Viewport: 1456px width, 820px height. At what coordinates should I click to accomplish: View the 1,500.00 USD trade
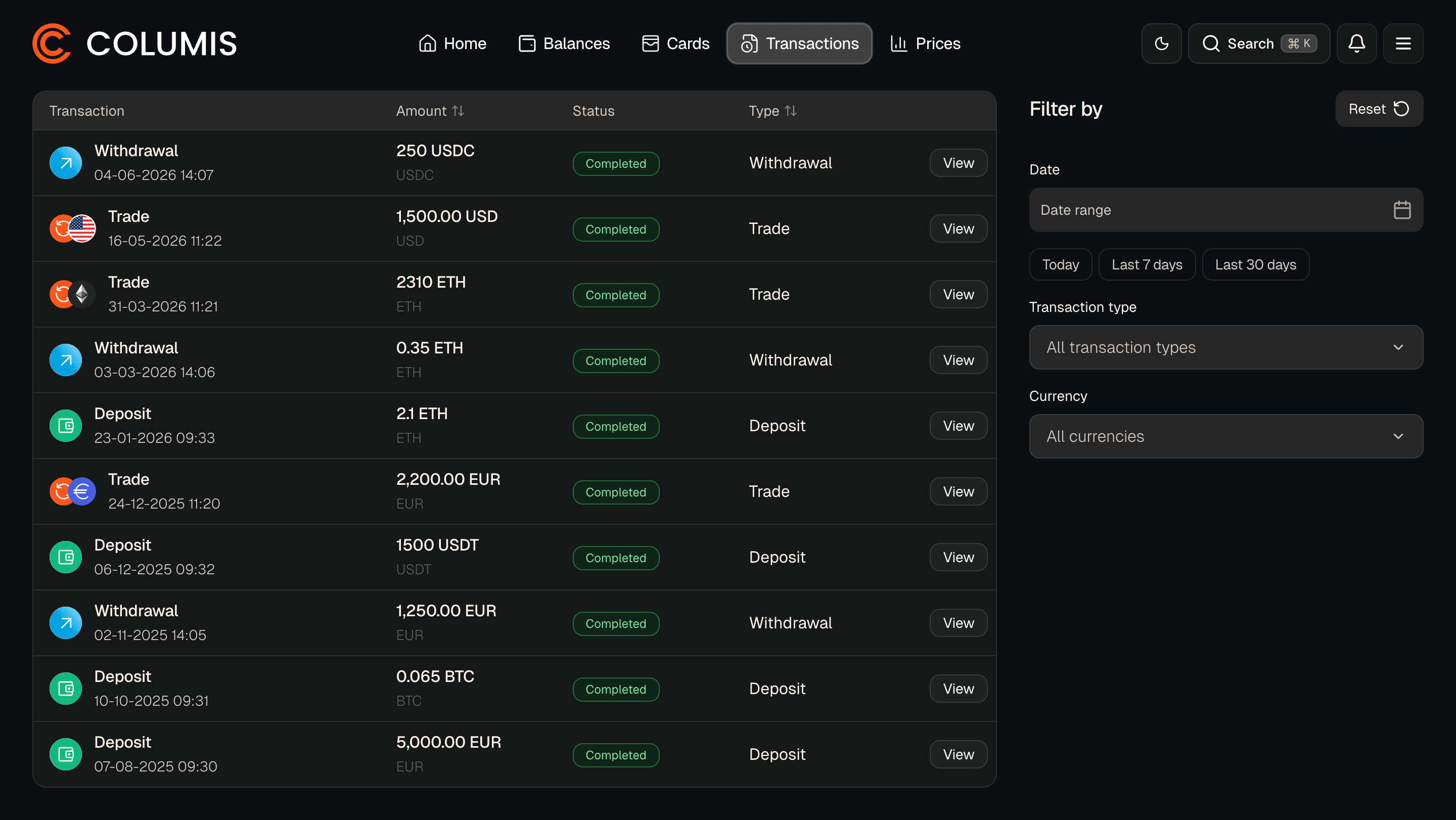click(958, 229)
